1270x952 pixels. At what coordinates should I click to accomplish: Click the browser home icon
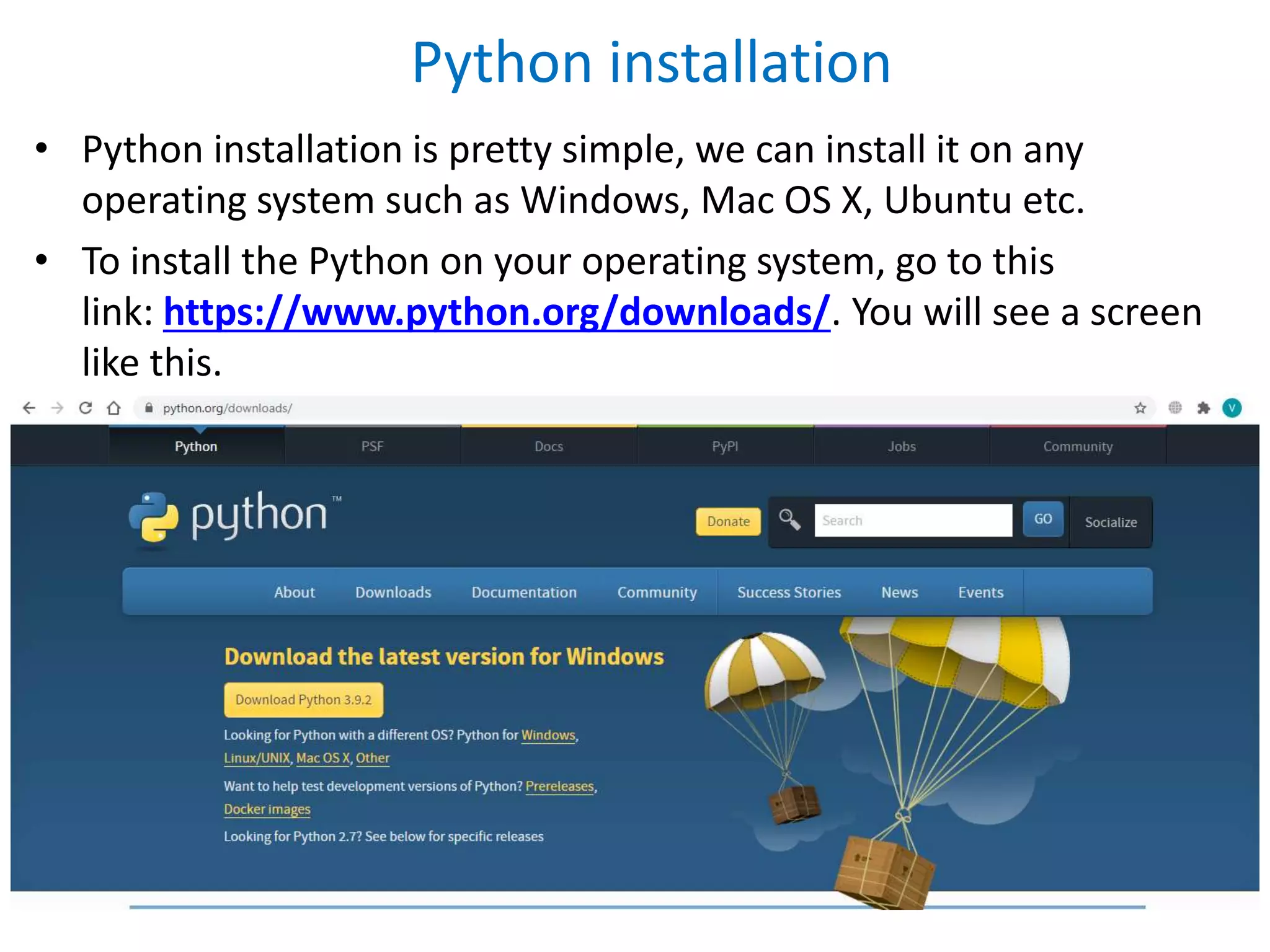click(x=113, y=408)
